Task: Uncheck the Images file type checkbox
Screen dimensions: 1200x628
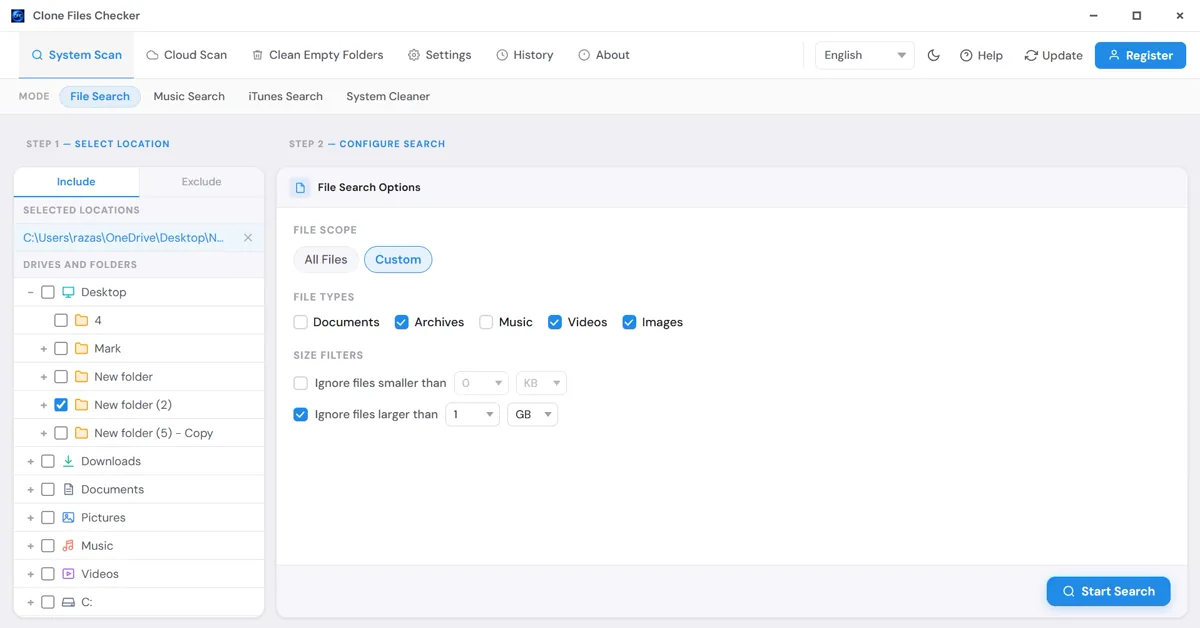Action: (629, 322)
